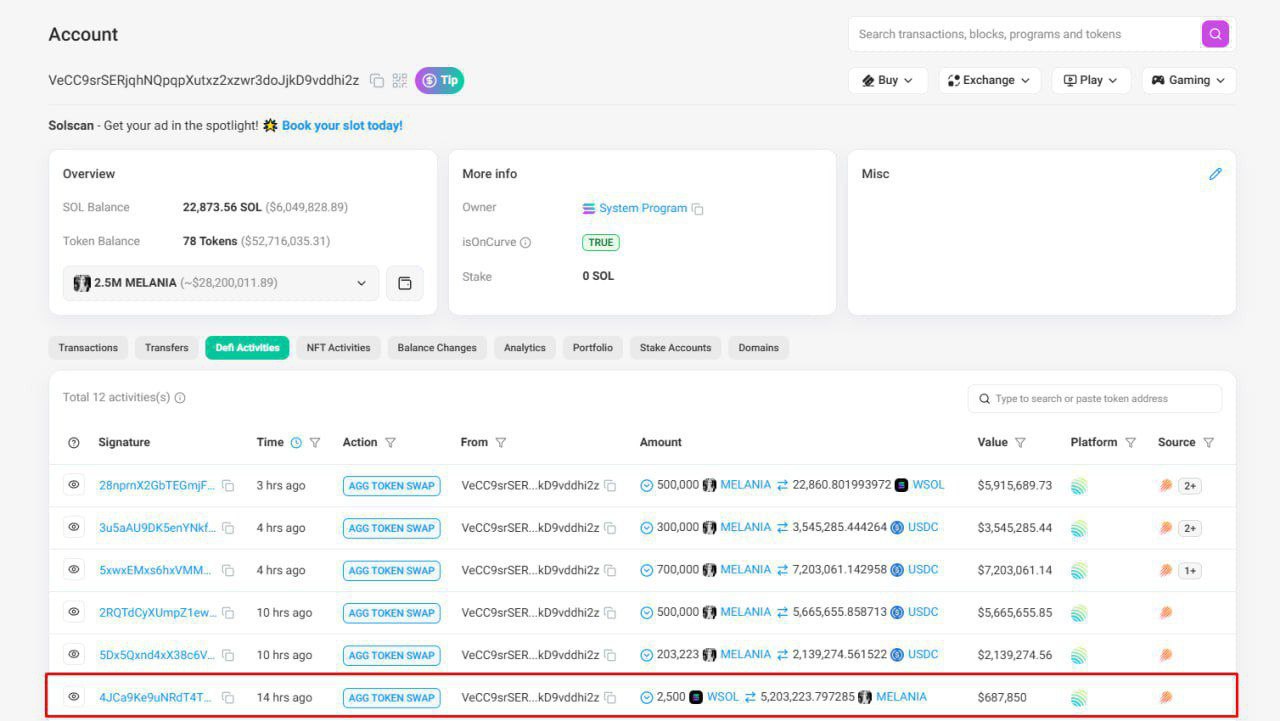Click source icon in the $5,665,655.85 row
The image size is (1280, 721).
[x=1165, y=613]
